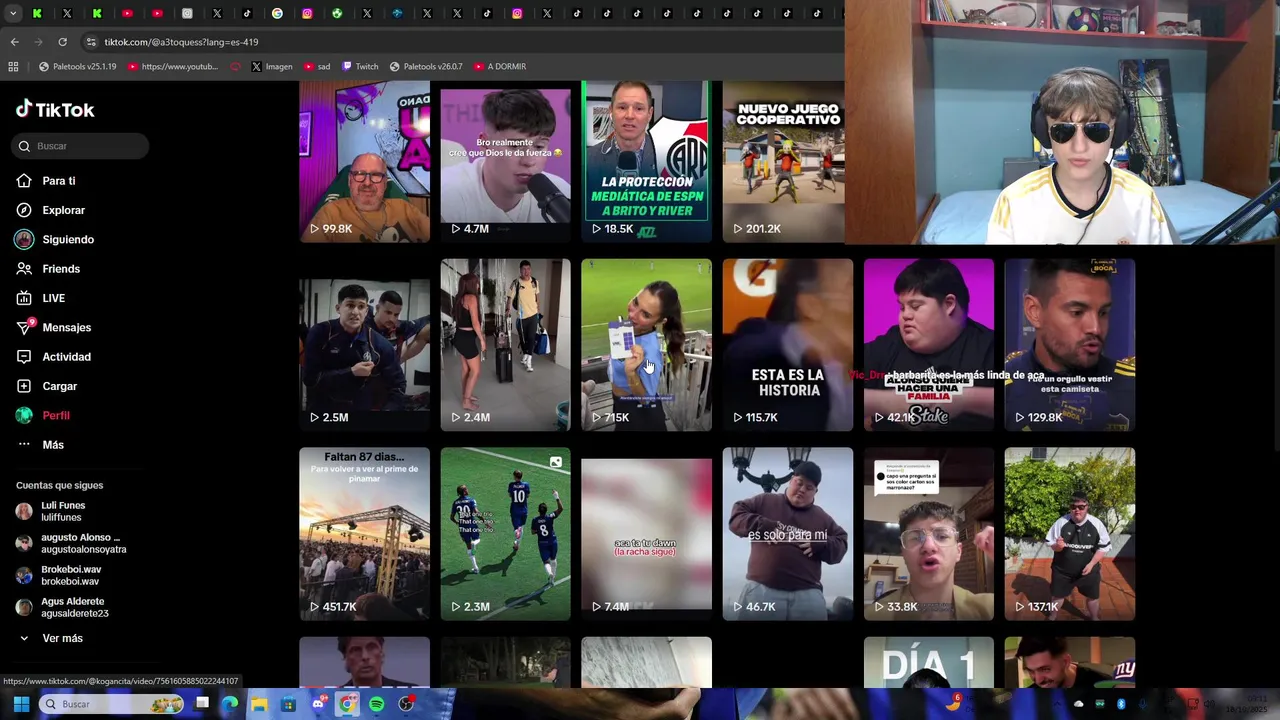Click the TikTok logo
1280x720 pixels.
[x=55, y=110]
